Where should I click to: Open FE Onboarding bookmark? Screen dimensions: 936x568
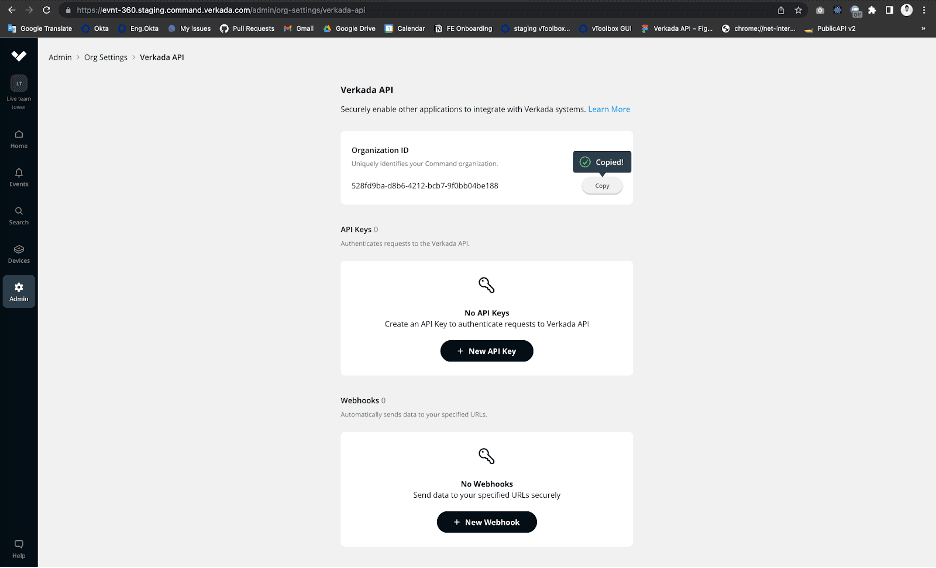pos(463,28)
